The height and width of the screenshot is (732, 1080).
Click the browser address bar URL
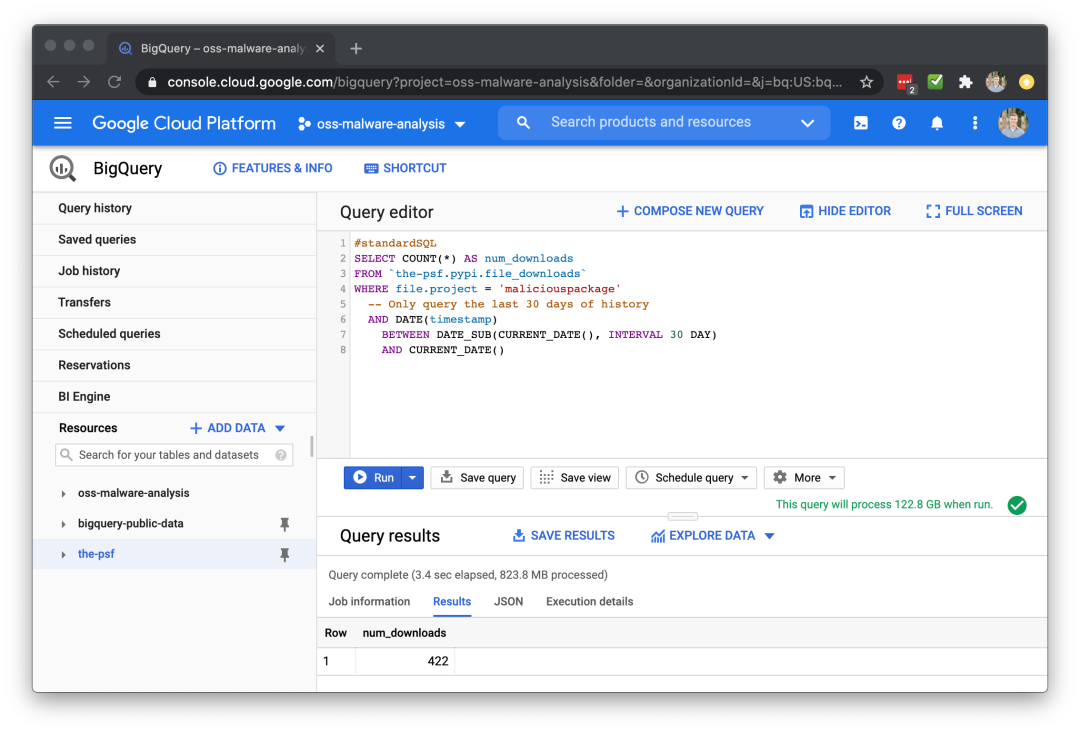click(504, 83)
